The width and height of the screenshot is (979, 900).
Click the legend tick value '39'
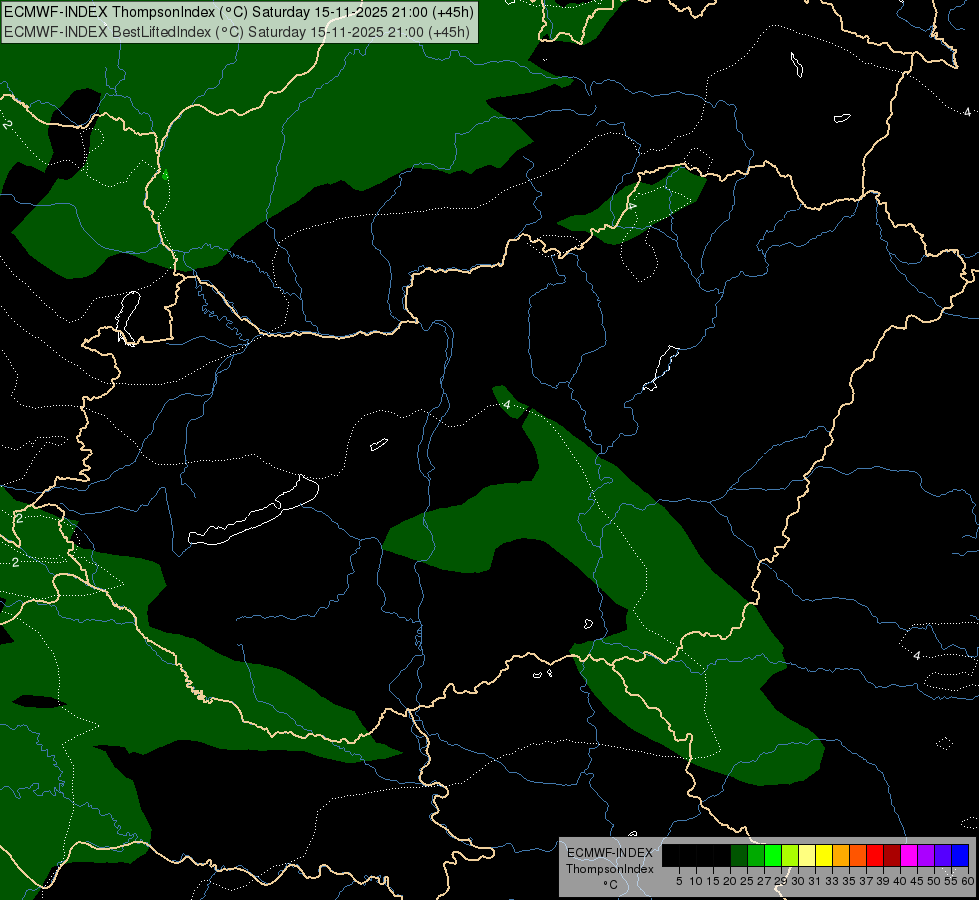pyautogui.click(x=883, y=881)
